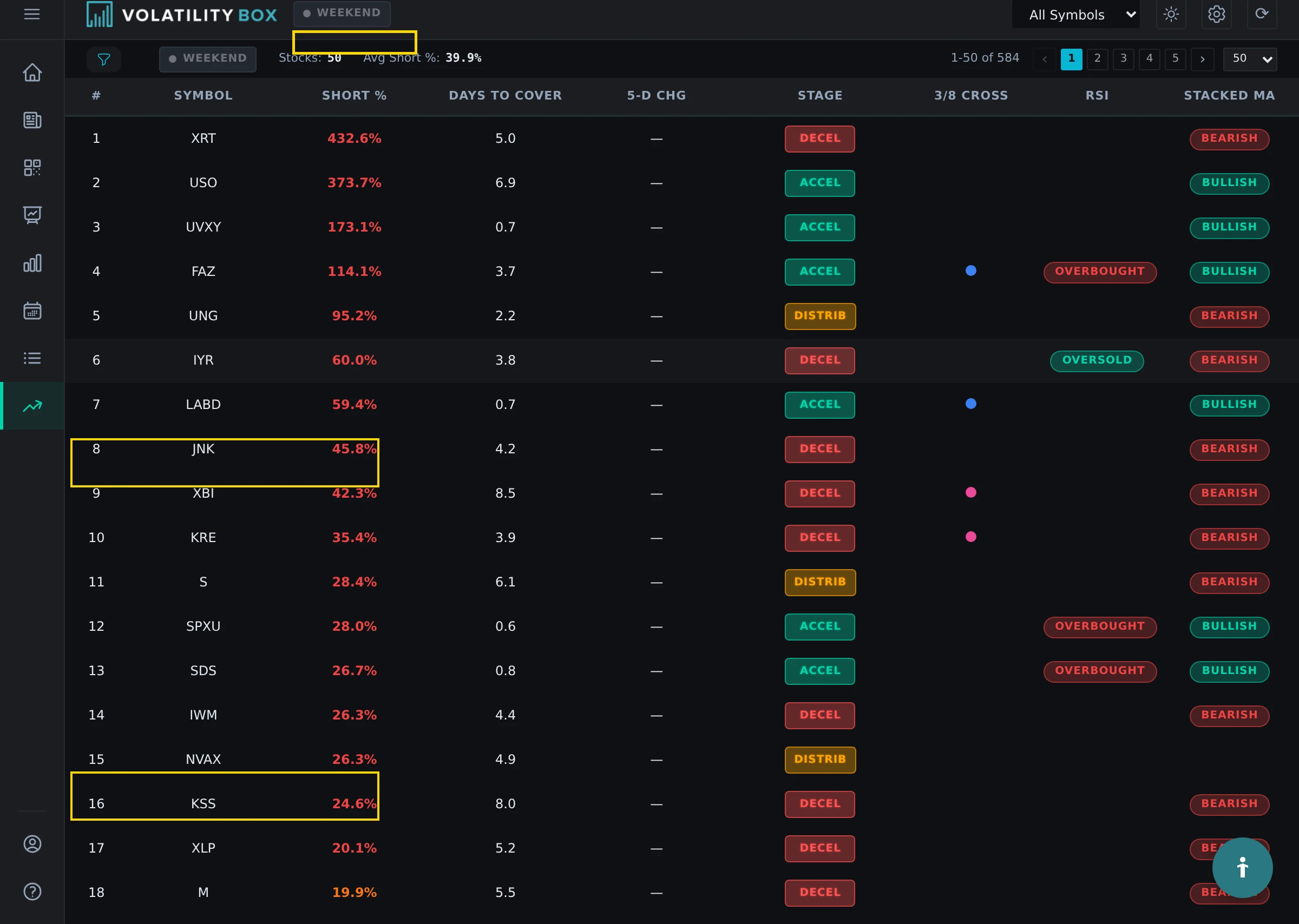
Task: Click the KSS symbol
Action: click(203, 804)
